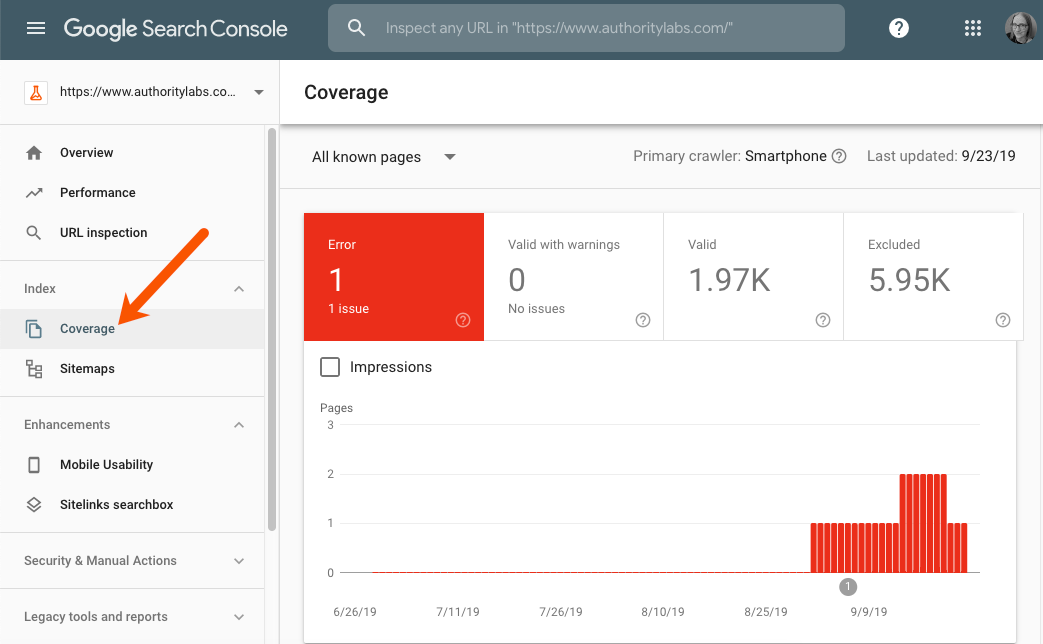Click the authoritylabs property flask icon

(x=36, y=92)
